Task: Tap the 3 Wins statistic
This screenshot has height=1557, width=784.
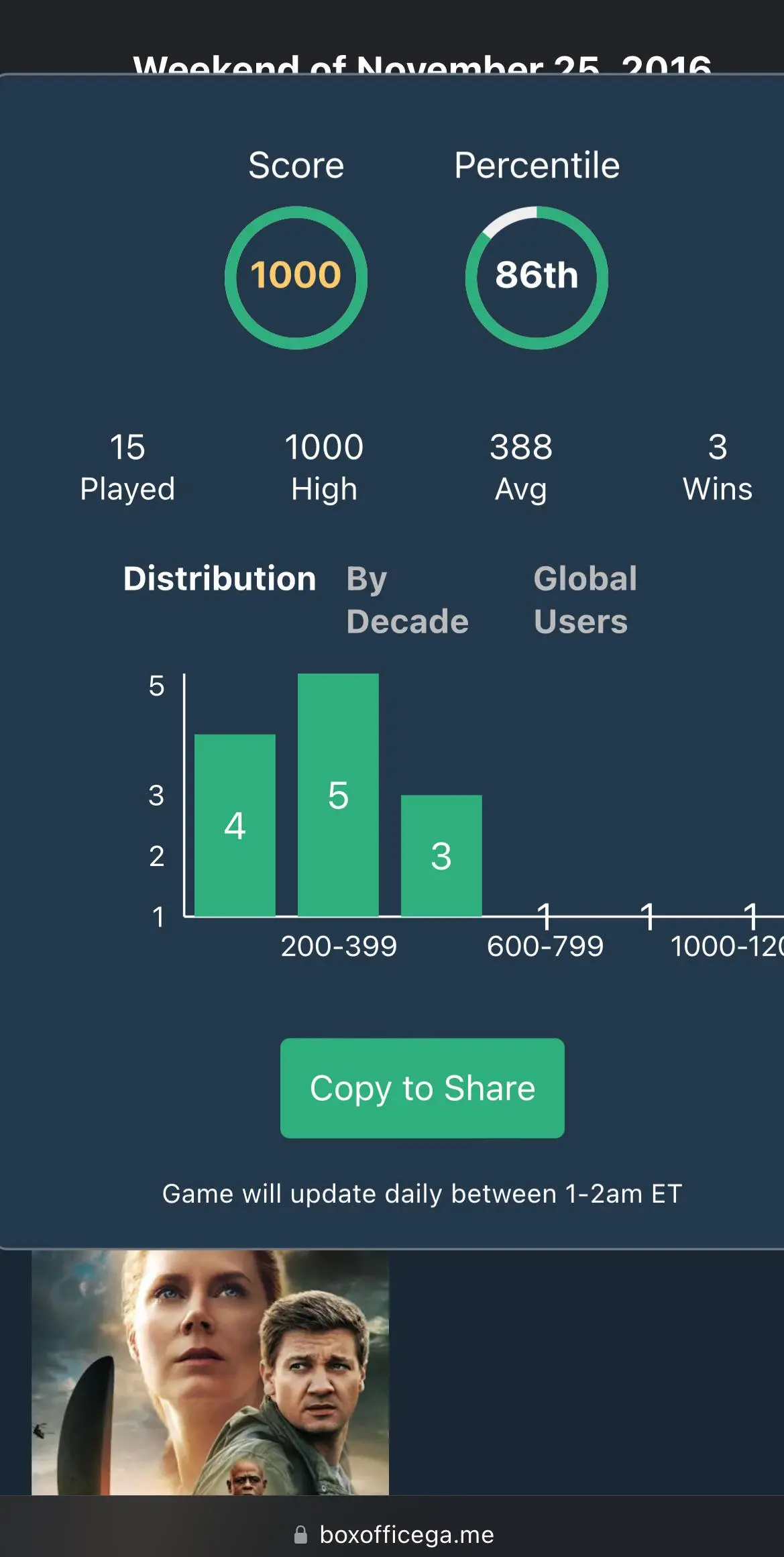Action: tap(717, 468)
